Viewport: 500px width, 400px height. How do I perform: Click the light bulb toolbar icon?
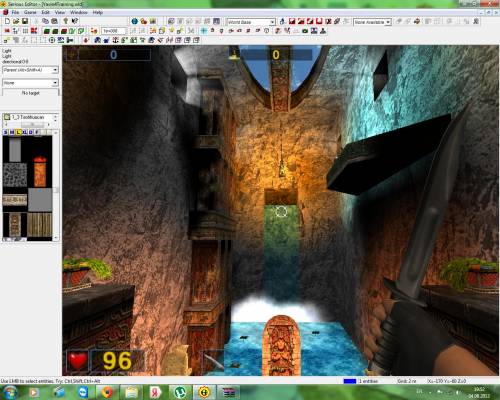66,21
